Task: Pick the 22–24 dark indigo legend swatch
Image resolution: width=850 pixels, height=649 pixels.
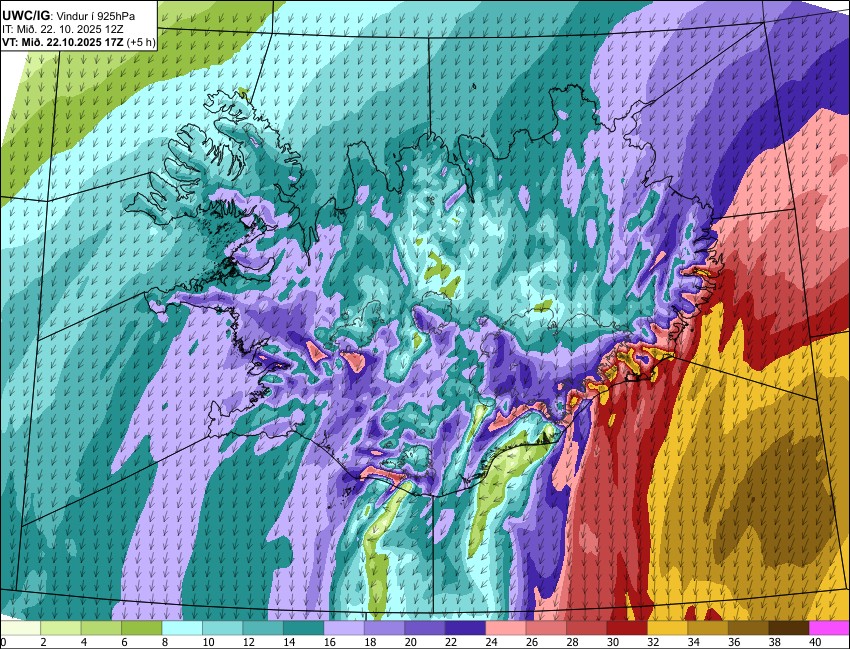Action: (465, 628)
